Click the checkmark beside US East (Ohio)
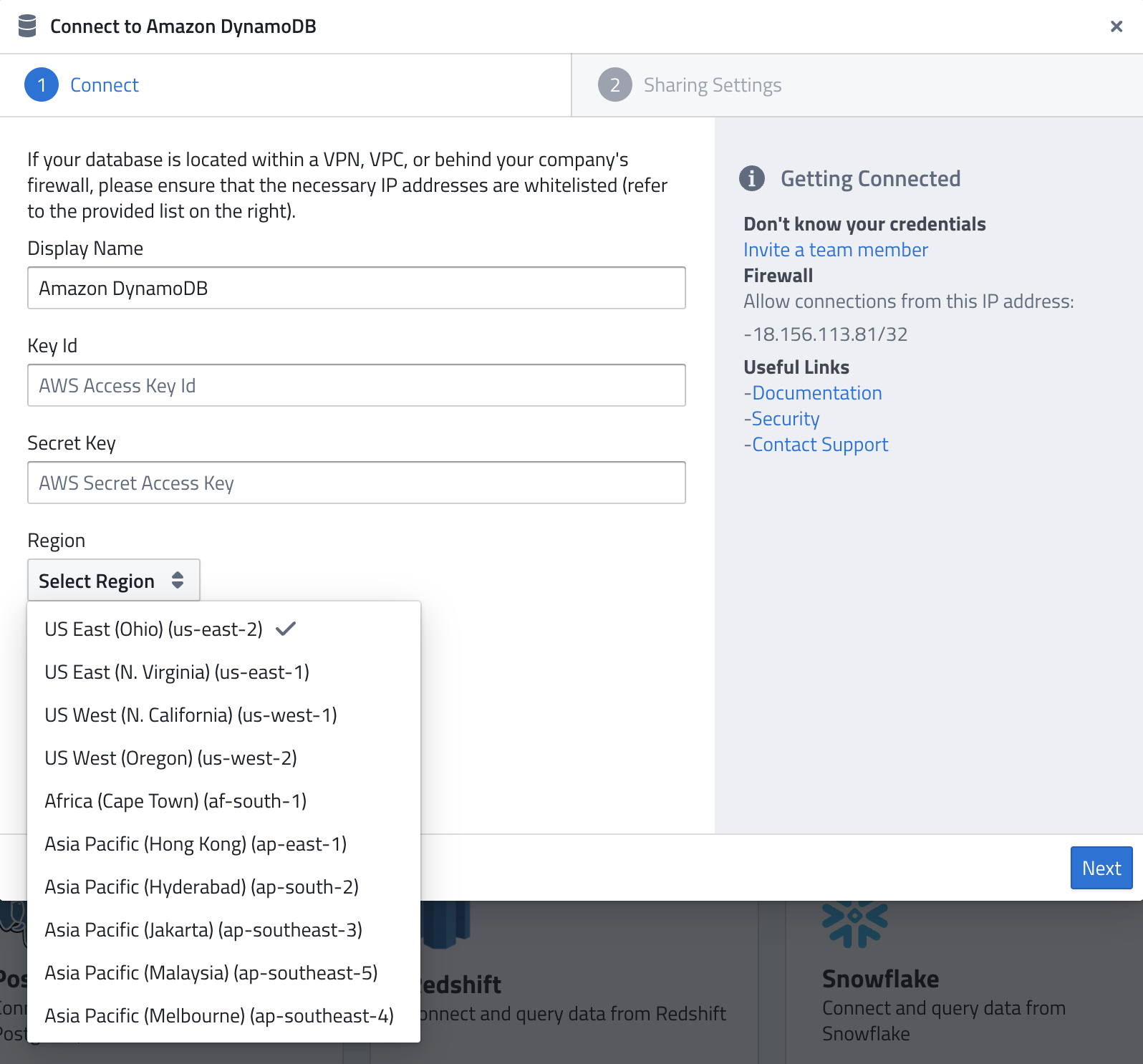 tap(286, 629)
